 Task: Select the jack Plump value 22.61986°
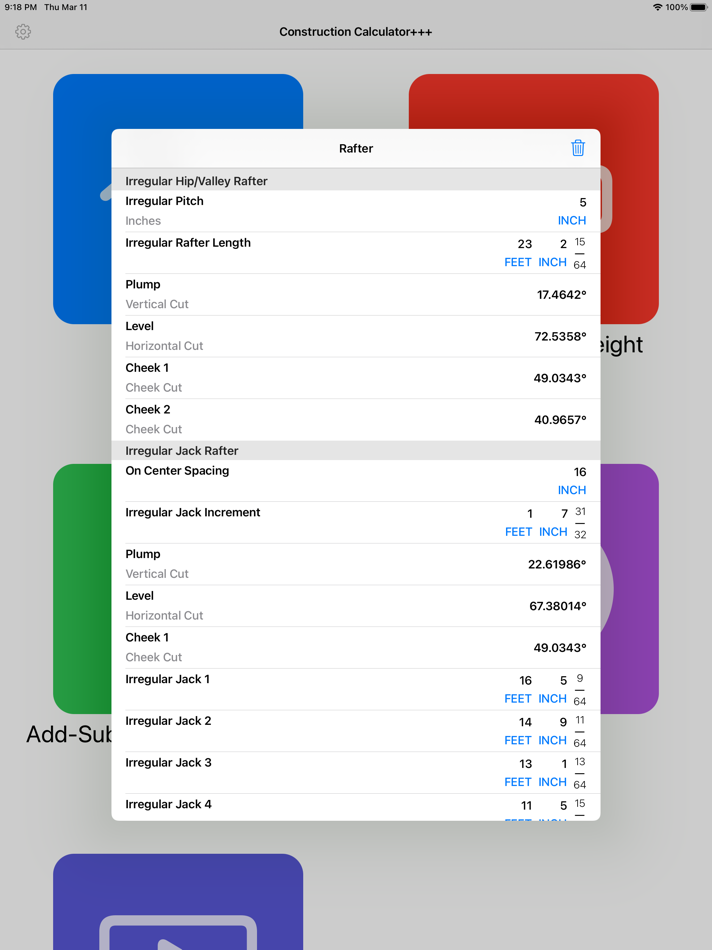point(557,565)
